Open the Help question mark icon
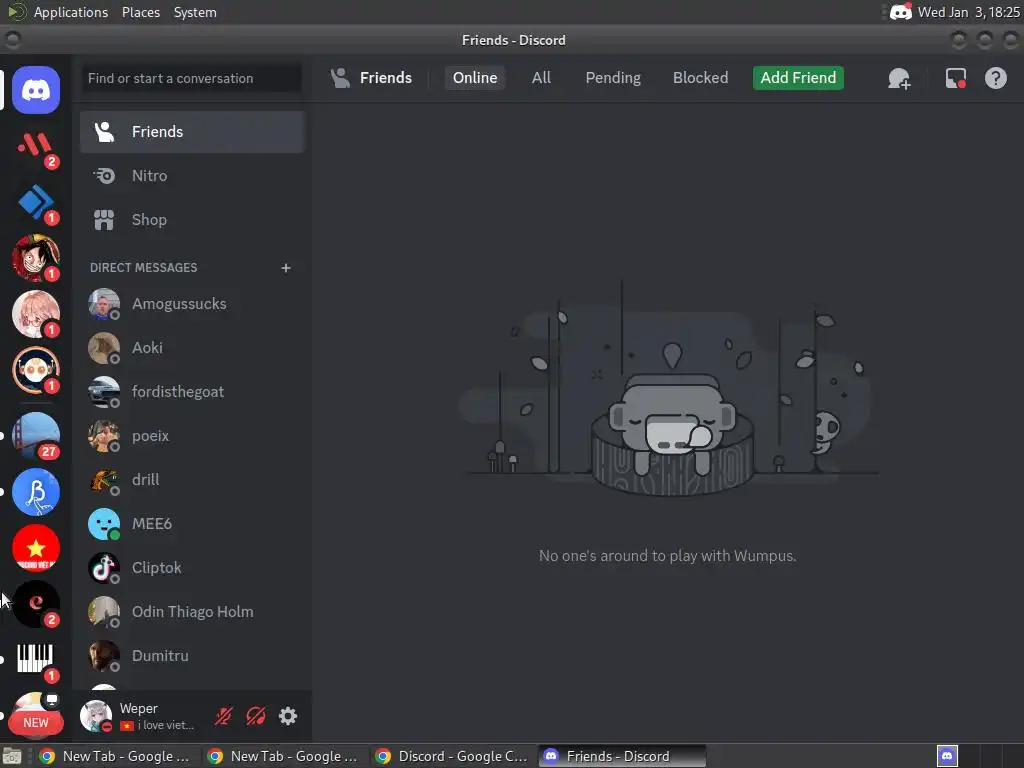 (x=995, y=78)
